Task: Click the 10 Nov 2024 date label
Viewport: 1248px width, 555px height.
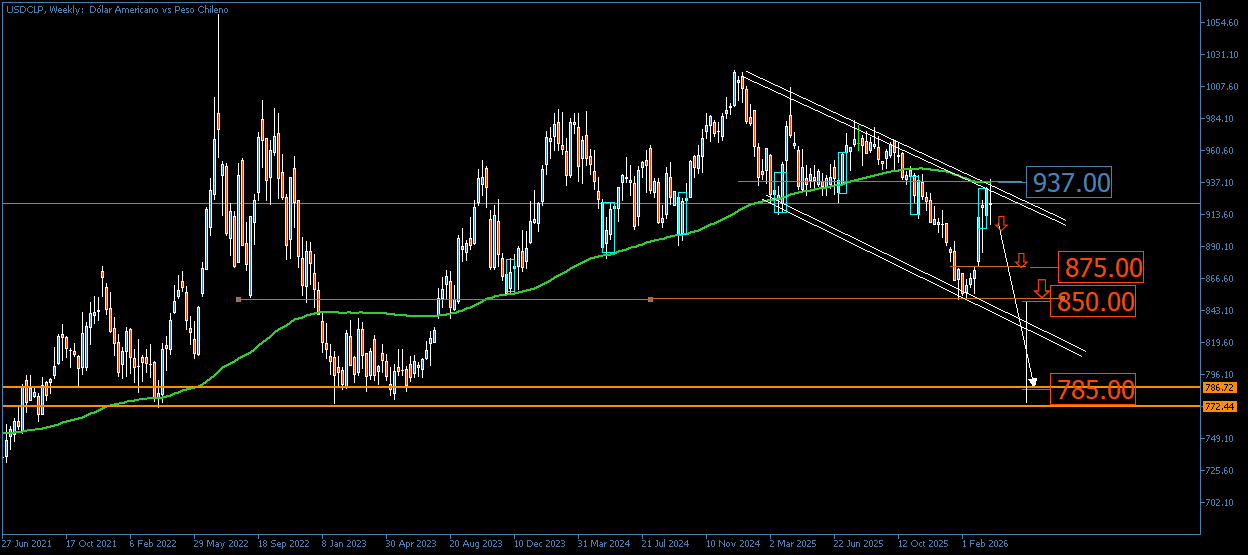Action: (732, 544)
